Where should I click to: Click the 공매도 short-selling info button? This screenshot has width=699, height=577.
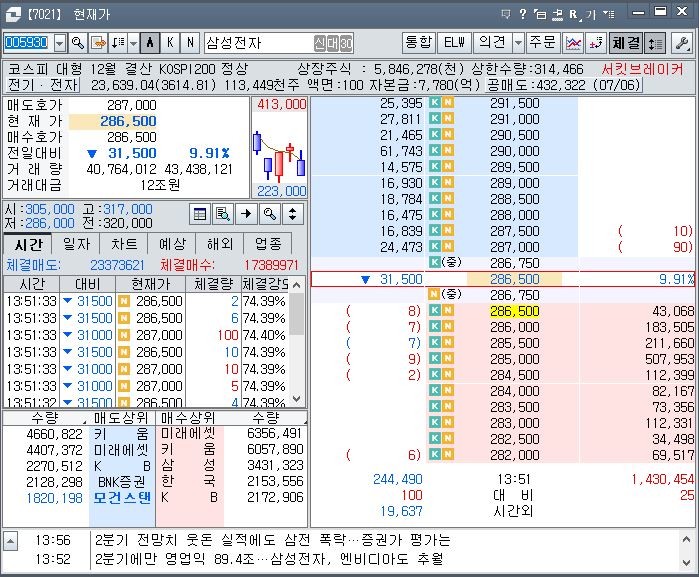(x=563, y=85)
